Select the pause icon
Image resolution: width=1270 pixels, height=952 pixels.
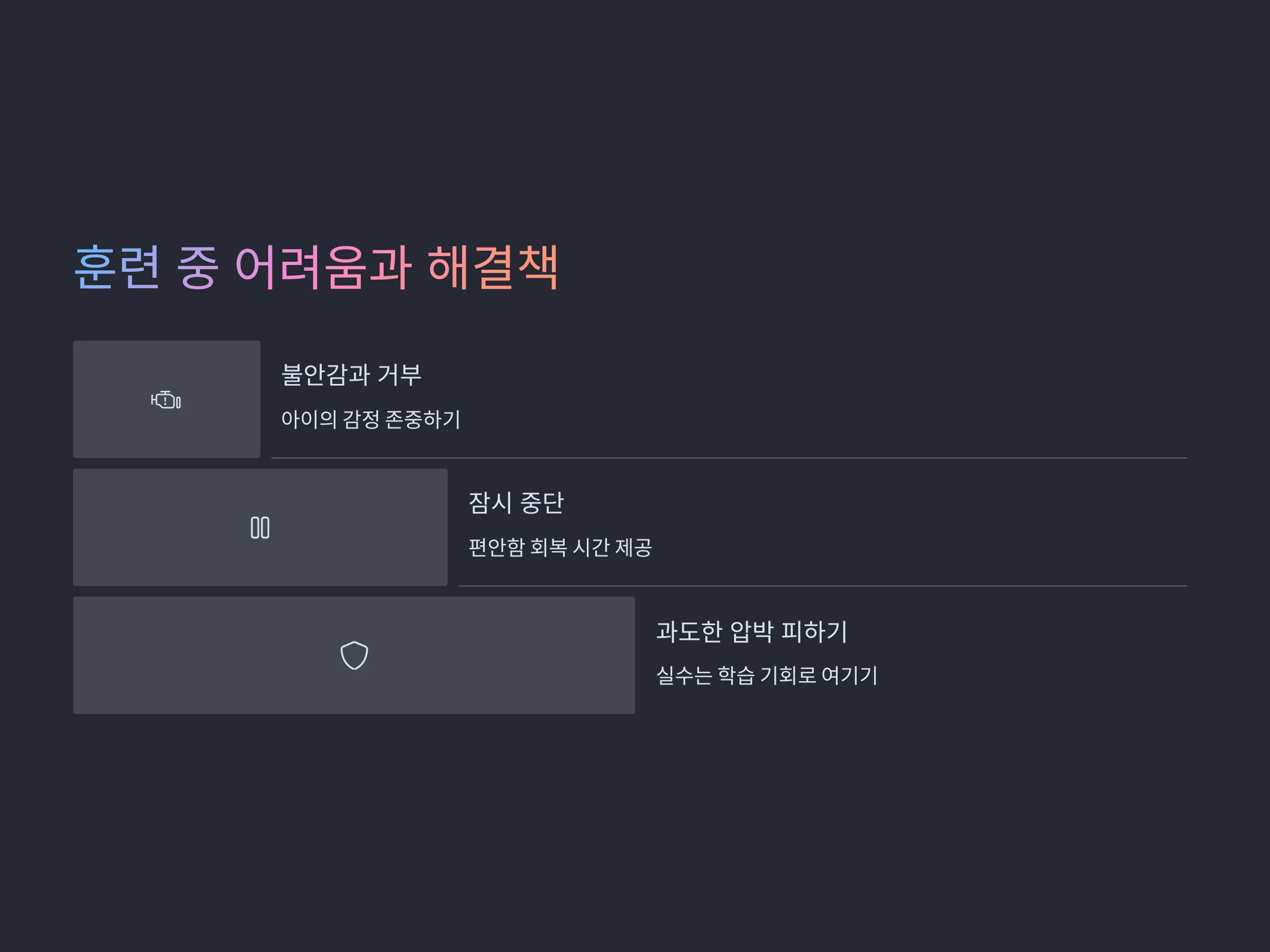(x=260, y=528)
